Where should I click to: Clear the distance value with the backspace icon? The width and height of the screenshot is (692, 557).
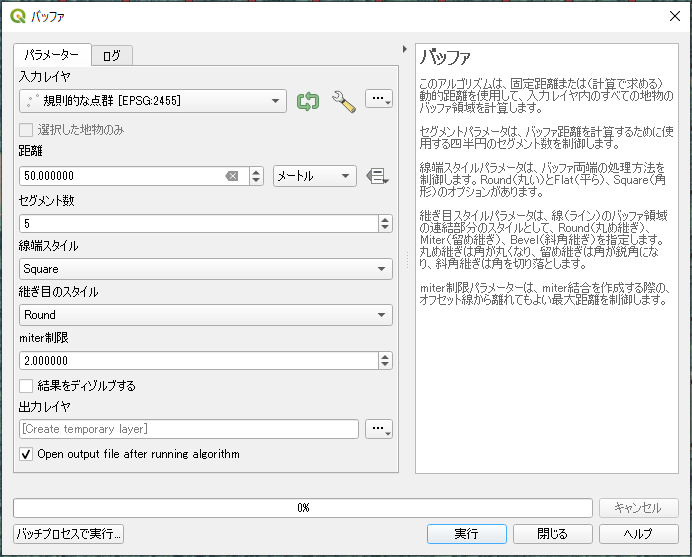232,176
